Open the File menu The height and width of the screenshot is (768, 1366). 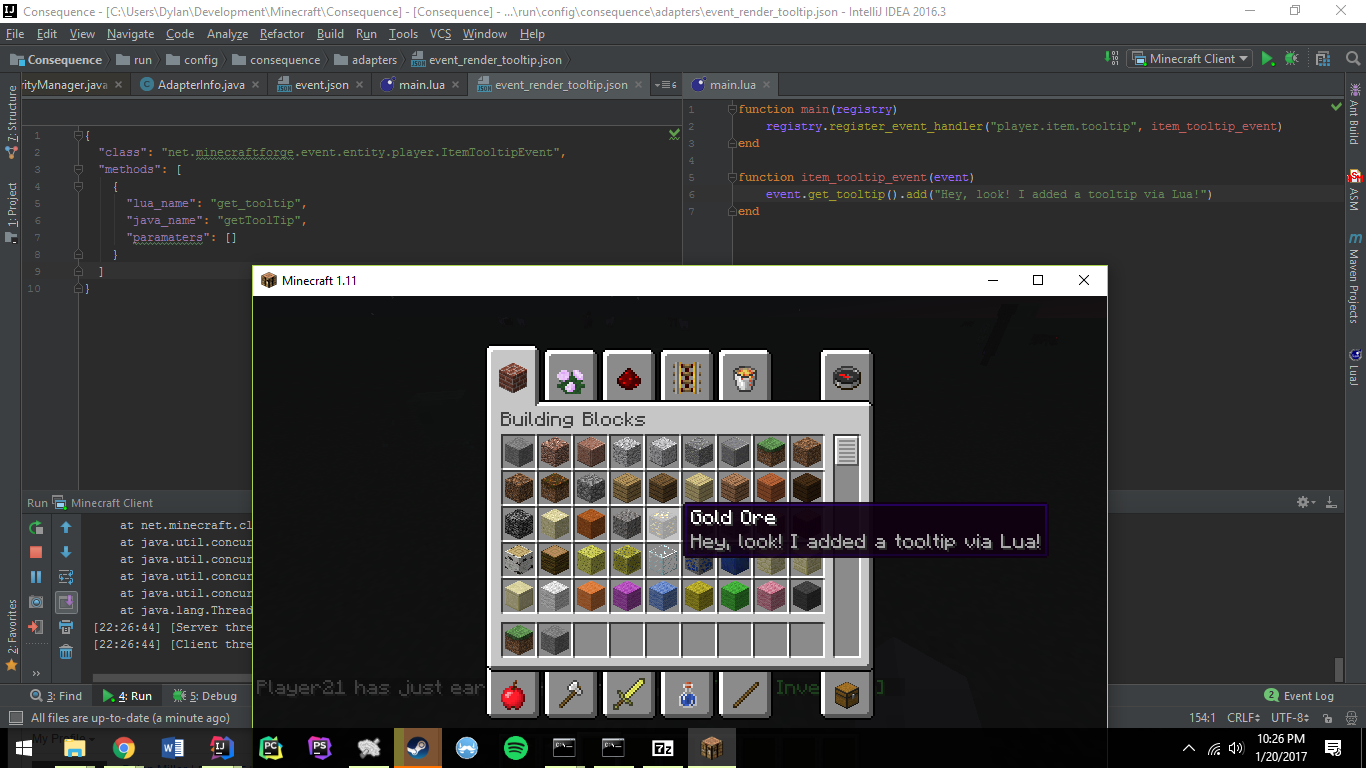click(x=15, y=34)
